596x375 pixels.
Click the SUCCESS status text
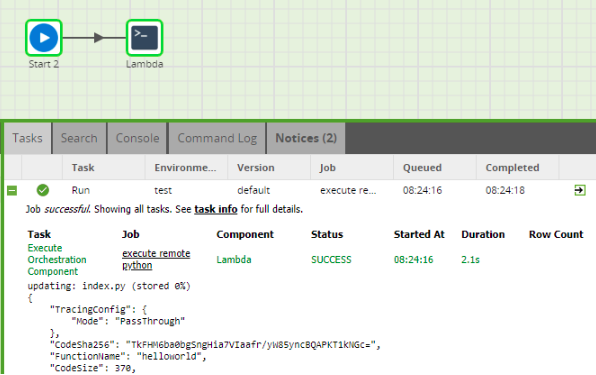tap(331, 259)
